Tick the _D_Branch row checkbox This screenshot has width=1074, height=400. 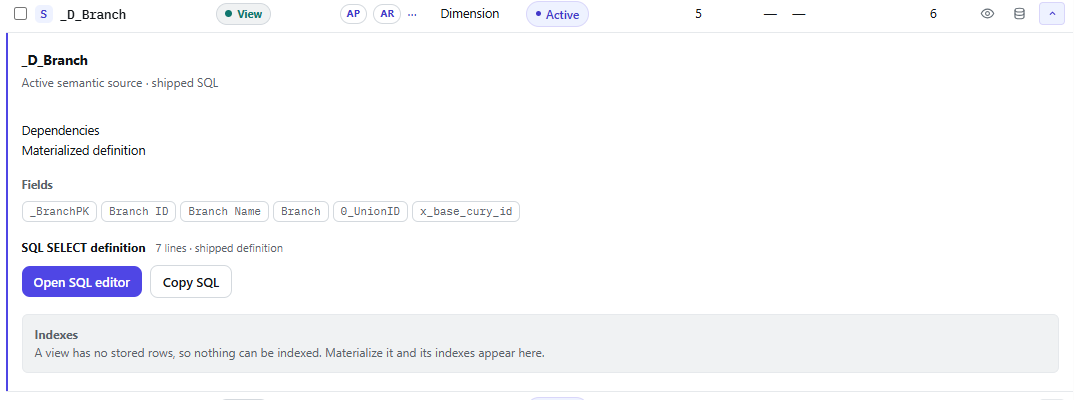[21, 14]
